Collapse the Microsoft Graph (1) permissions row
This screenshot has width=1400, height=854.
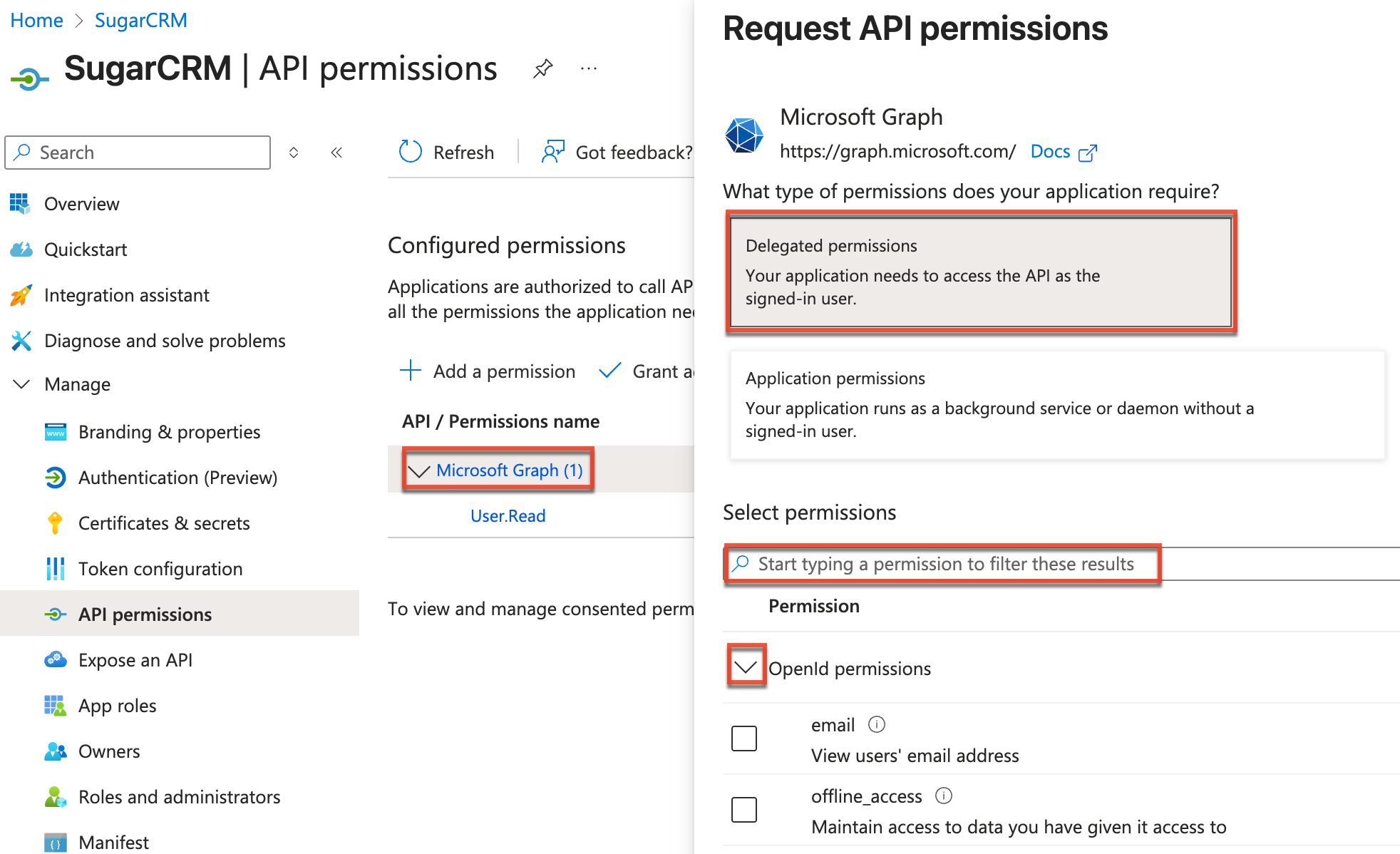pyautogui.click(x=419, y=470)
